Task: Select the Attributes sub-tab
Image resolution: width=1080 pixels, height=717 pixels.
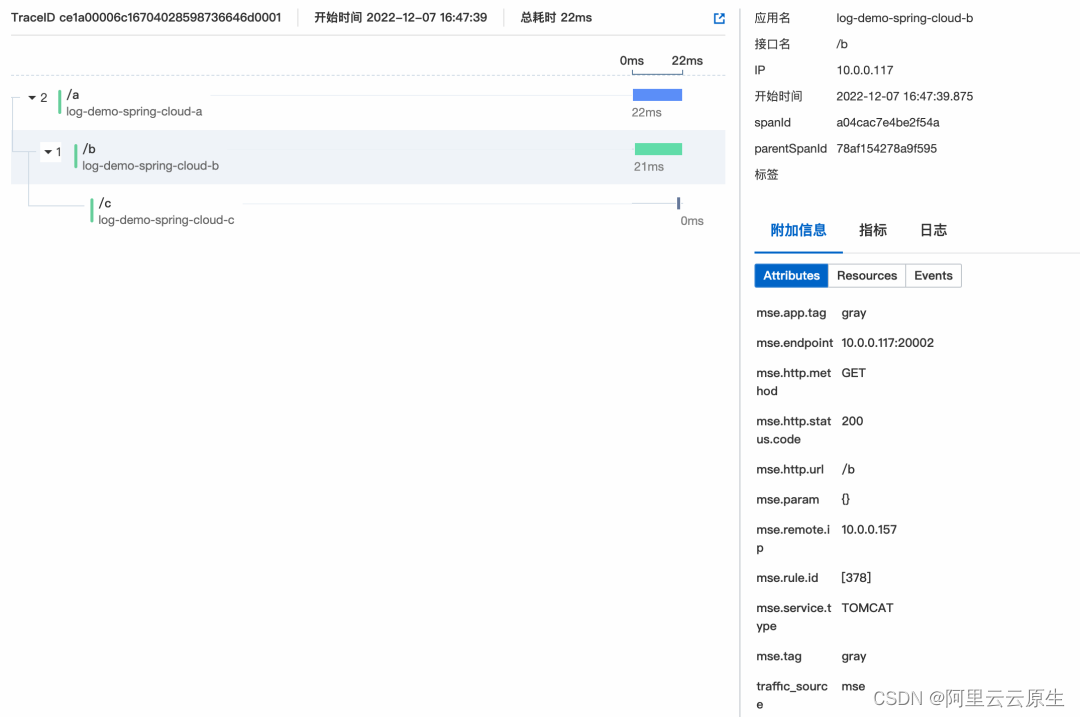Action: pyautogui.click(x=791, y=276)
